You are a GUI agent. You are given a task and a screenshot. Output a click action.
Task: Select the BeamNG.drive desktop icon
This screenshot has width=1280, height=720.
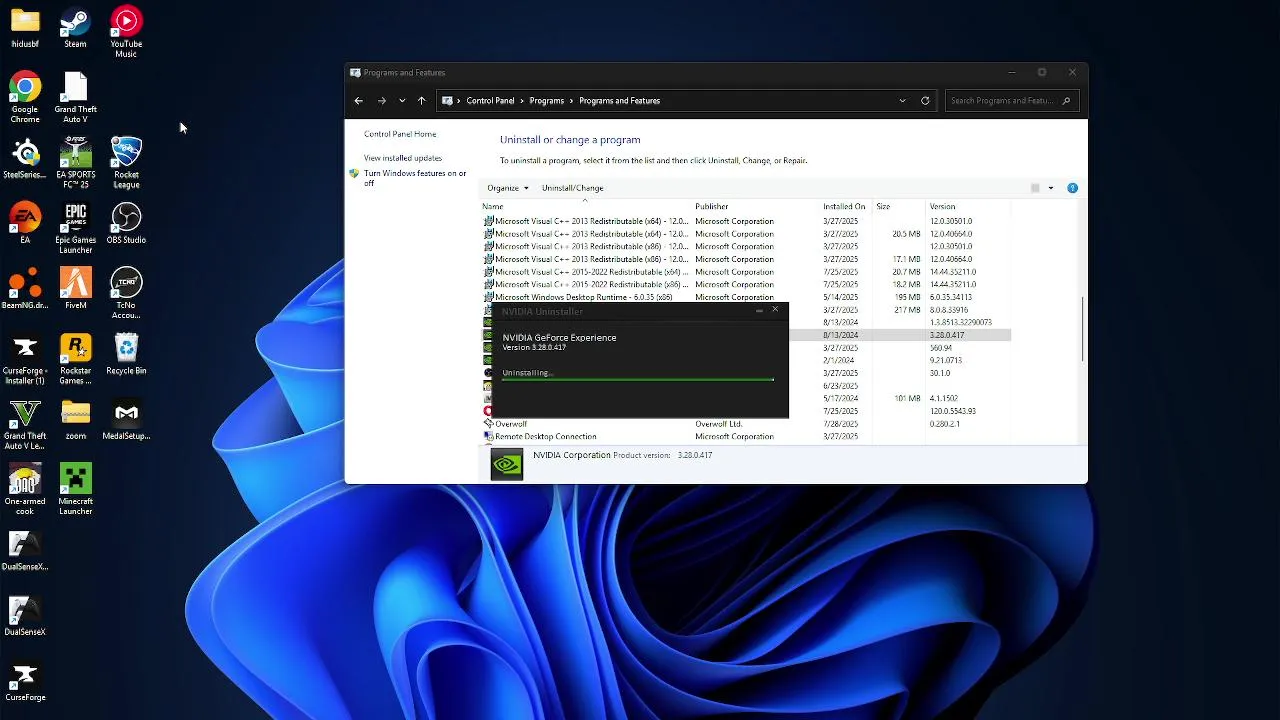(25, 289)
